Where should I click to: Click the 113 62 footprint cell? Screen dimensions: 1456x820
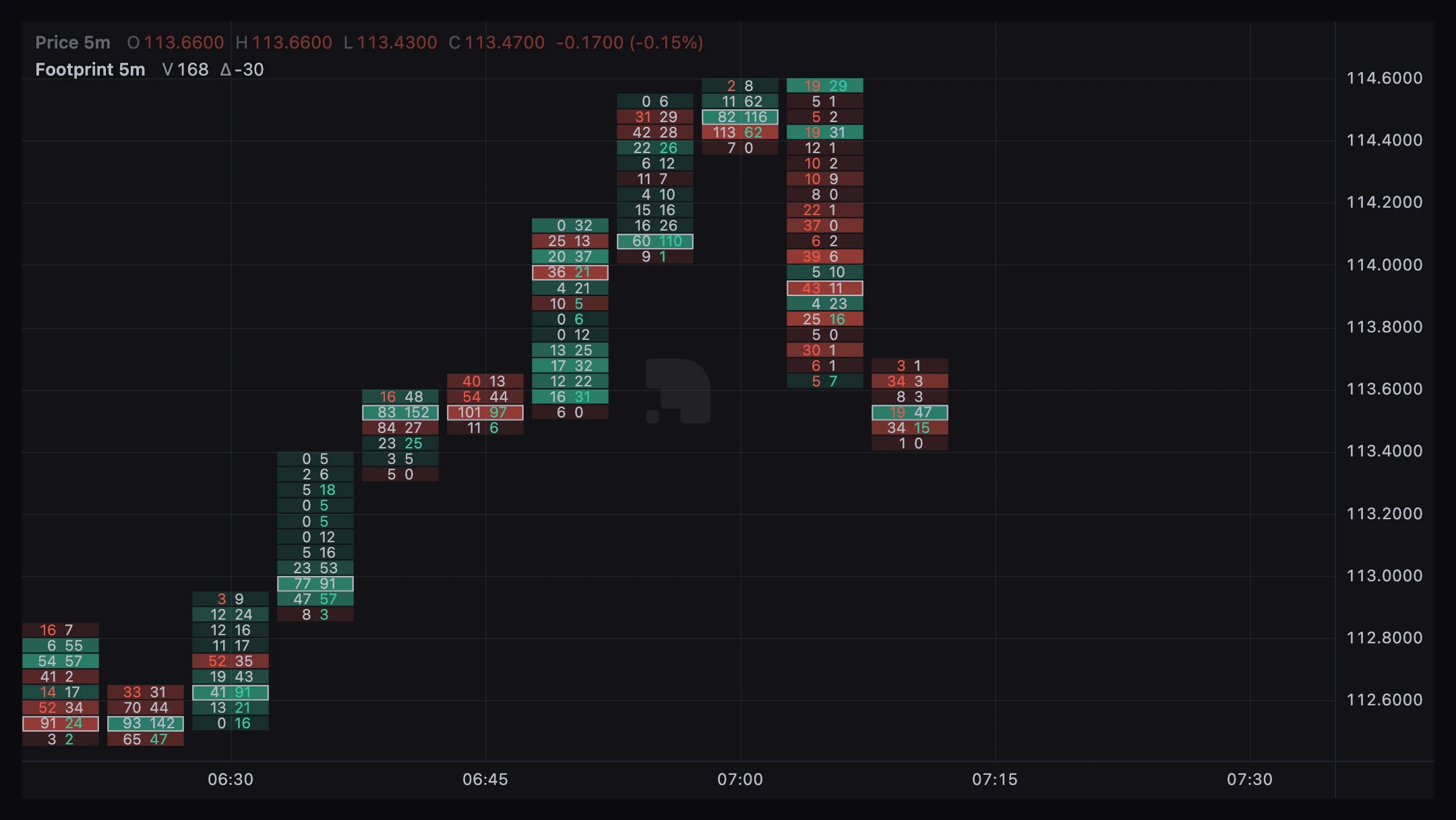(740, 132)
